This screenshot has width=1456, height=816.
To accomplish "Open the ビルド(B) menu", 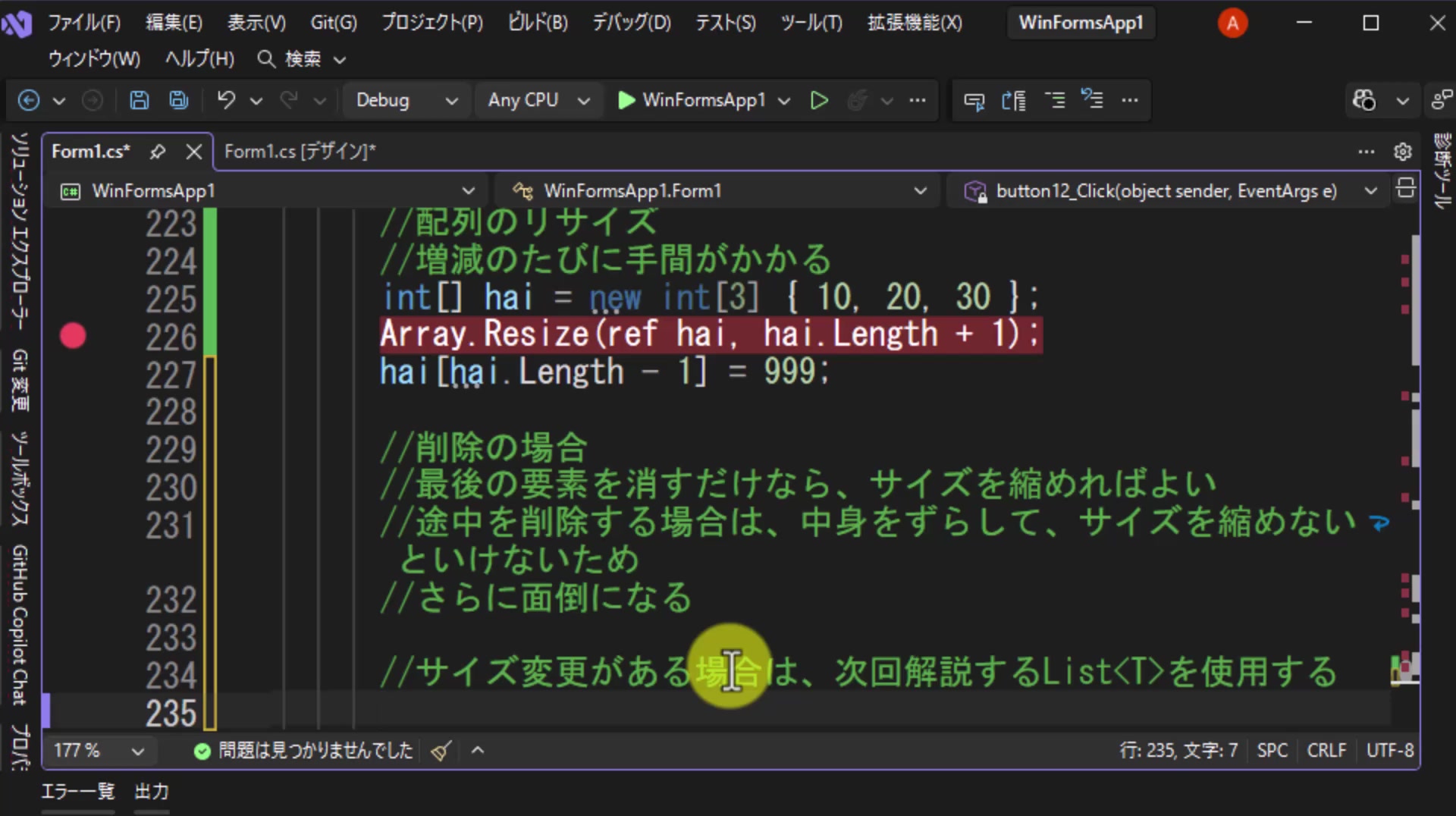I will [537, 23].
